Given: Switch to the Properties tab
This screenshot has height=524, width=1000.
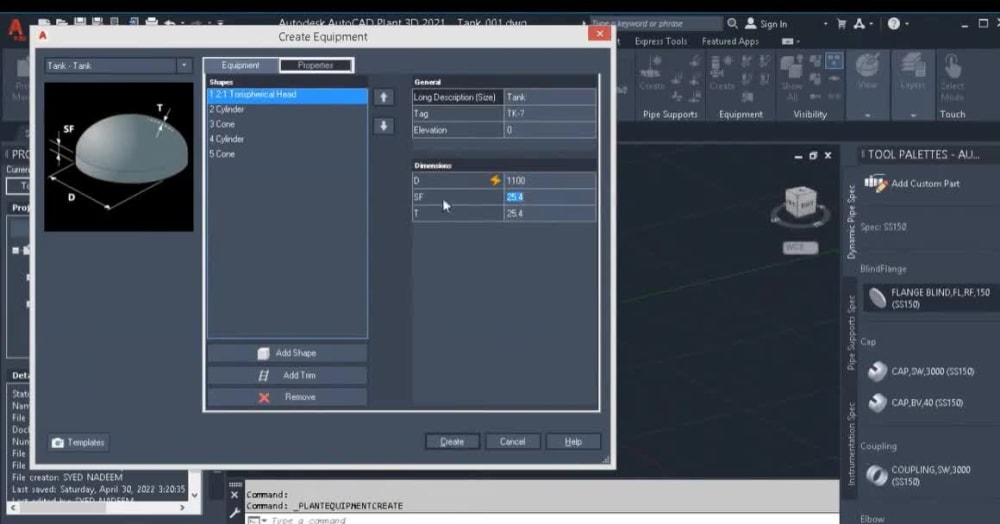Looking at the screenshot, I should coord(316,65).
